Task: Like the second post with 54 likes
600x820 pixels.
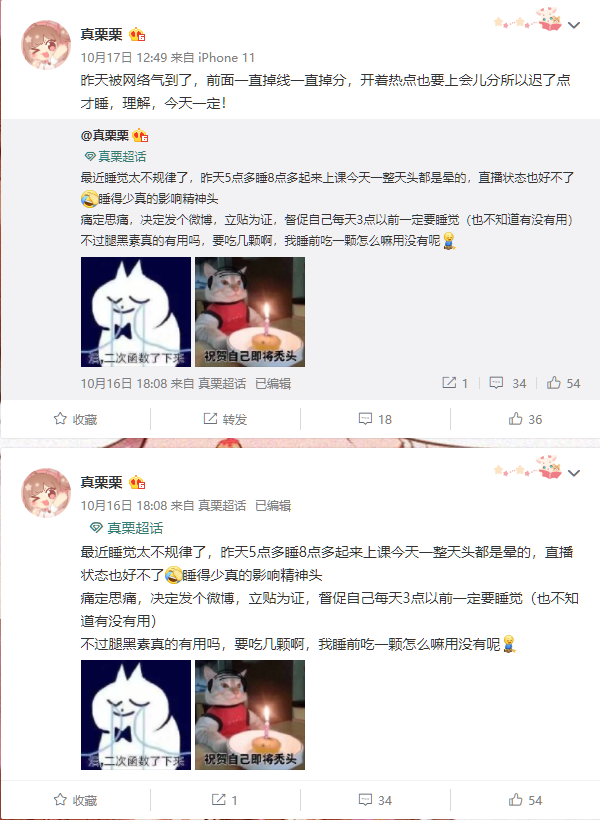Action: 525,800
